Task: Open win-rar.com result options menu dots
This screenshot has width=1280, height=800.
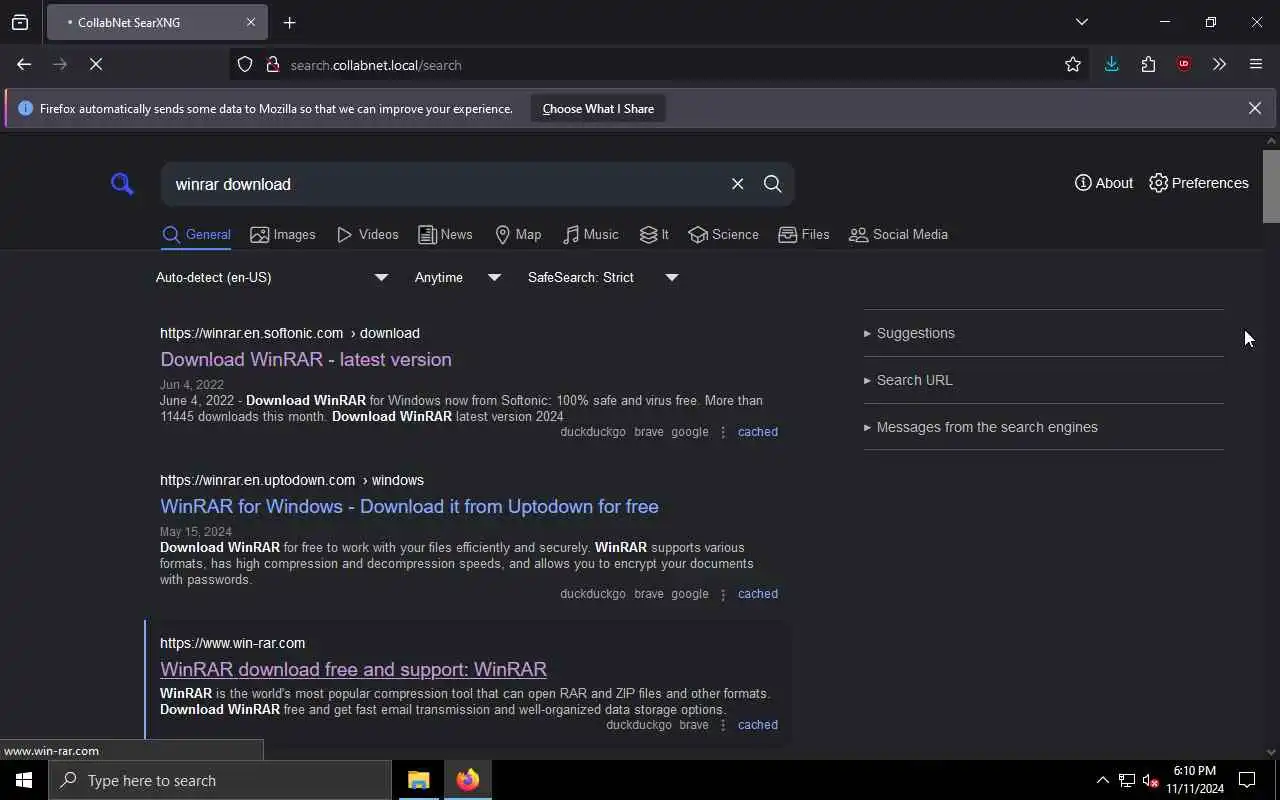Action: [x=723, y=725]
